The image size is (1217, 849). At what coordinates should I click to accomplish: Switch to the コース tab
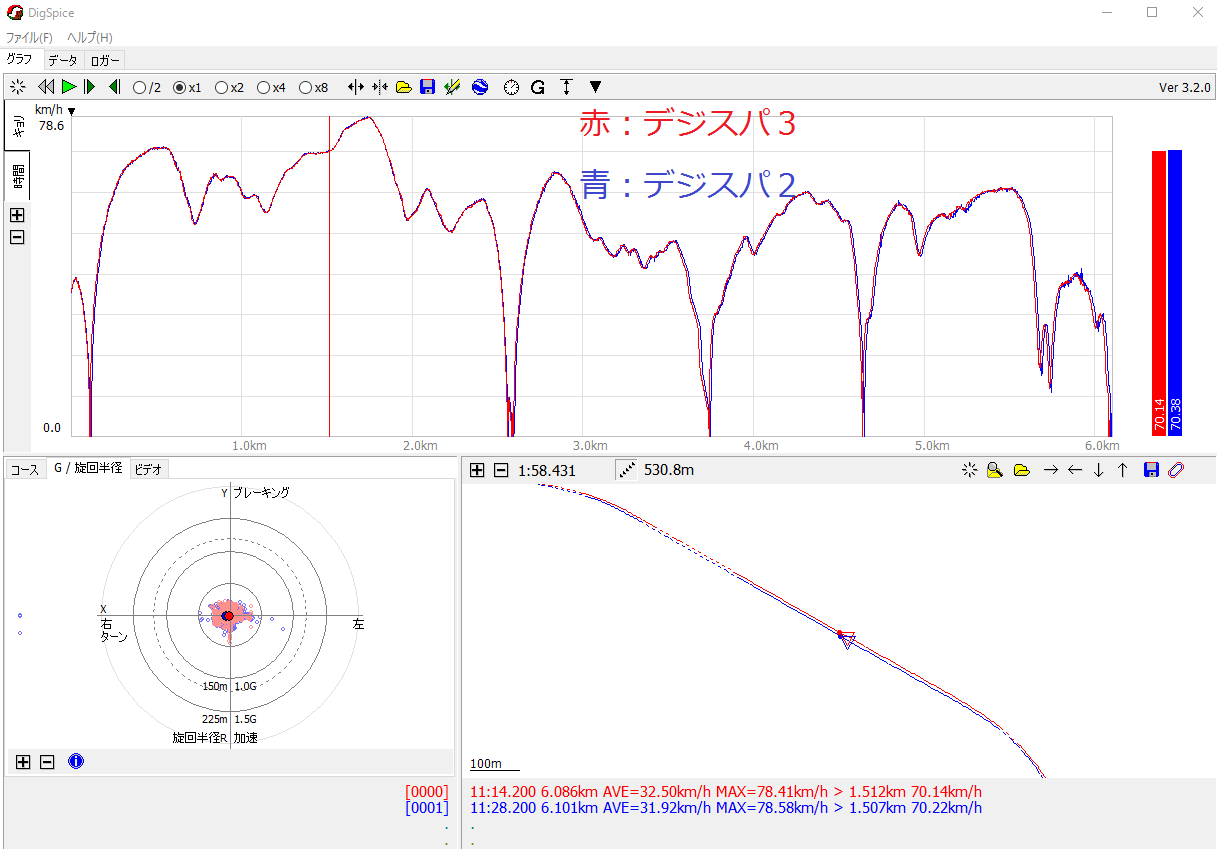tap(24, 469)
